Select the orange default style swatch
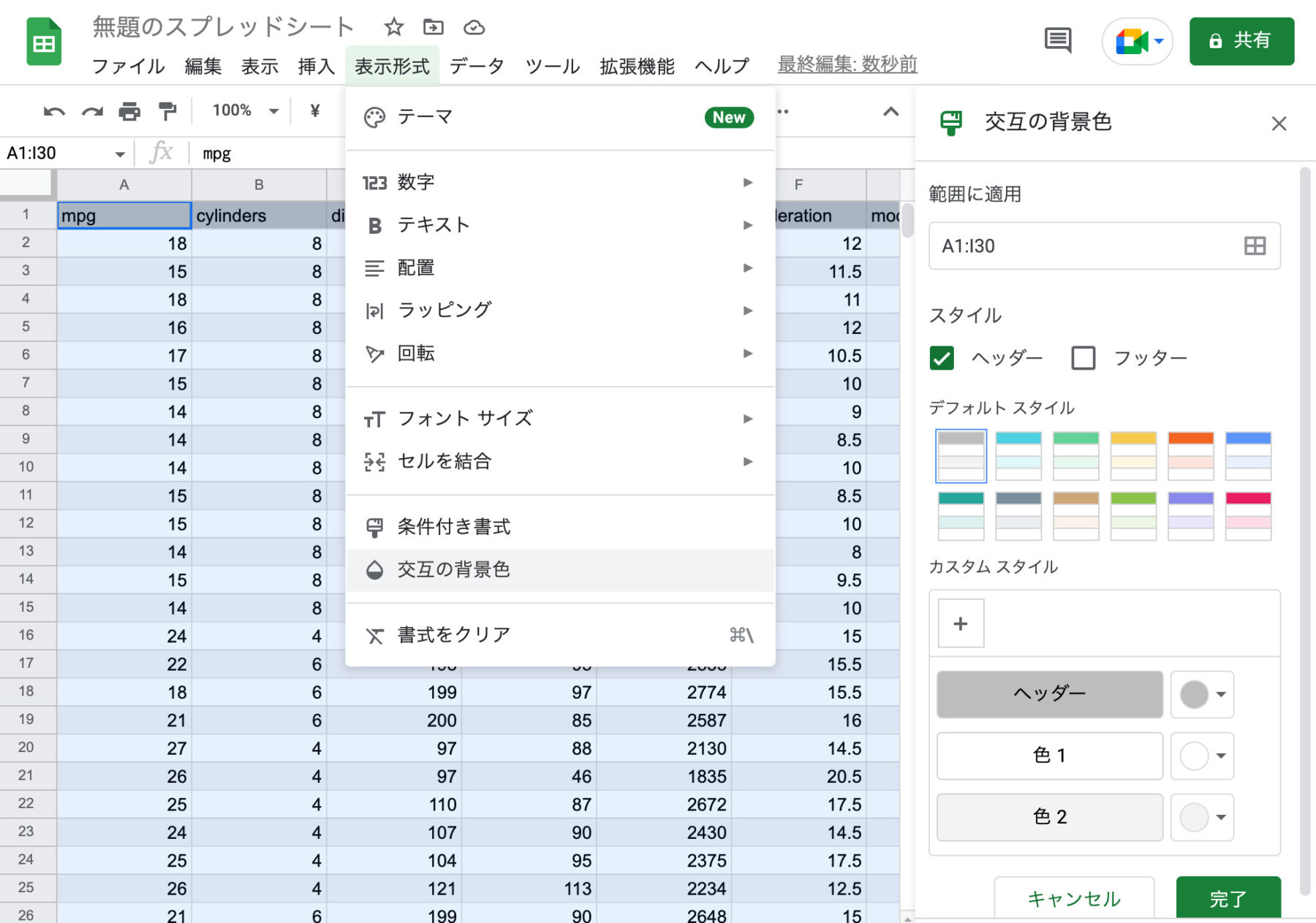Image resolution: width=1316 pixels, height=923 pixels. point(1190,455)
